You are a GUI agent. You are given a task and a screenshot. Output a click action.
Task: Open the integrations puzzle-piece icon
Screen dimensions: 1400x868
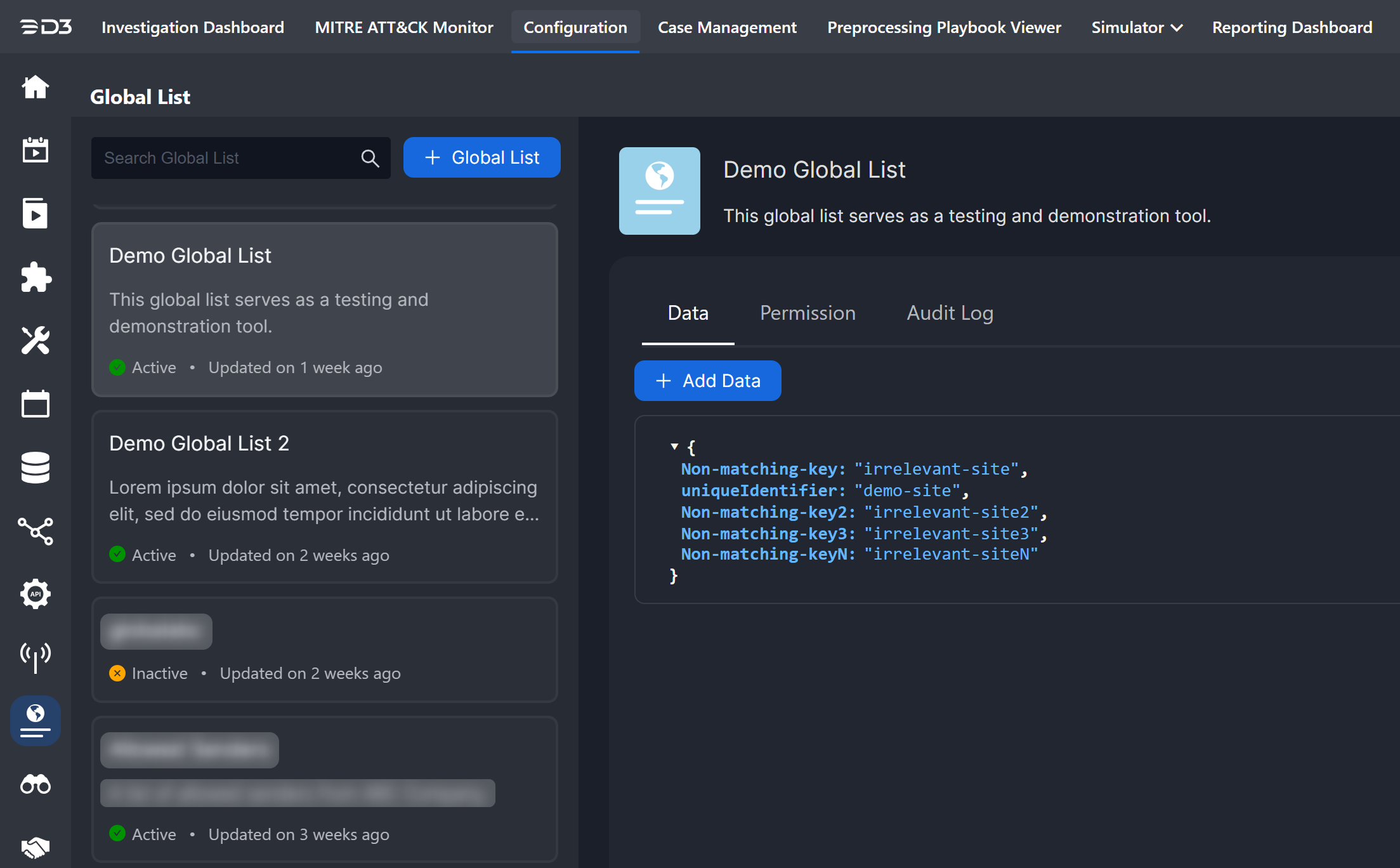click(36, 277)
